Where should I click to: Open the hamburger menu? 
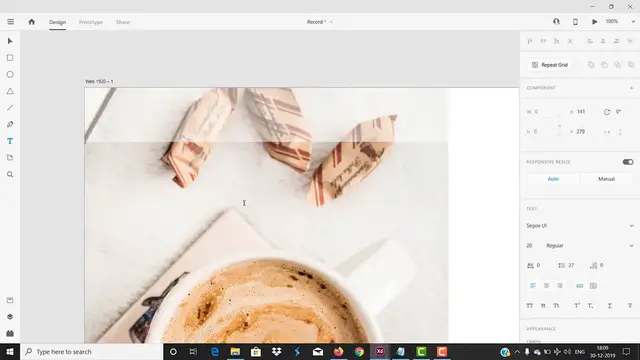tap(11, 22)
